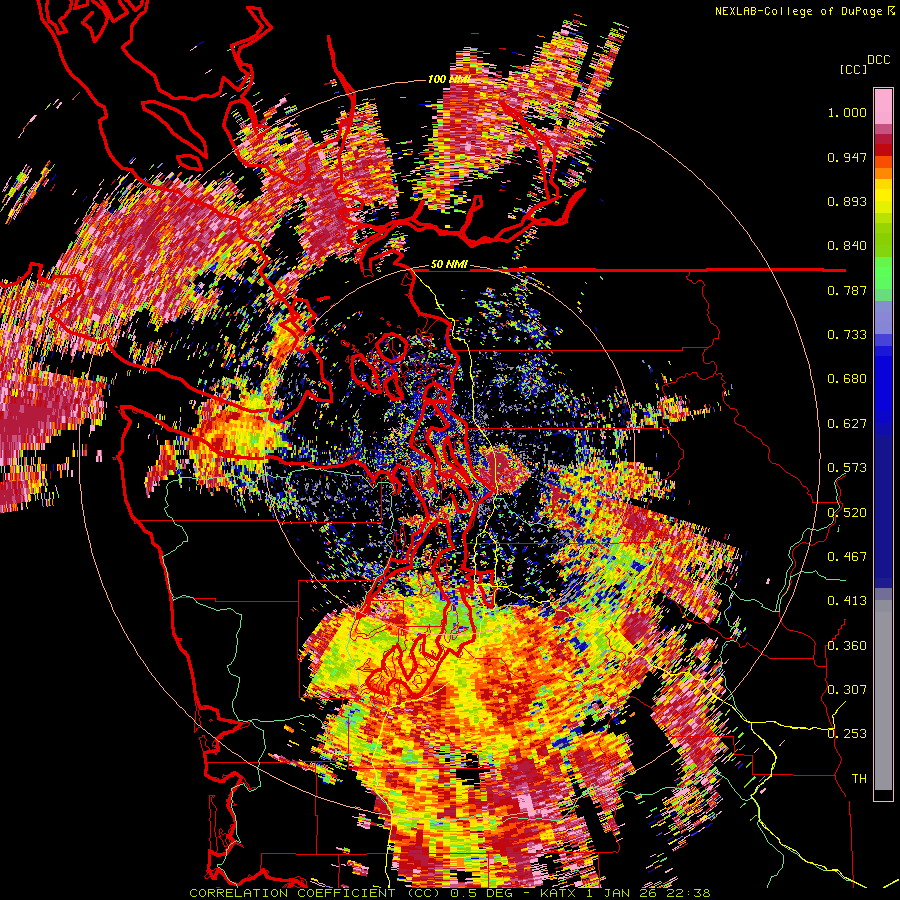Click the 0.840 value on color scale
Image resolution: width=900 pixels, height=900 pixels.
[847, 246]
